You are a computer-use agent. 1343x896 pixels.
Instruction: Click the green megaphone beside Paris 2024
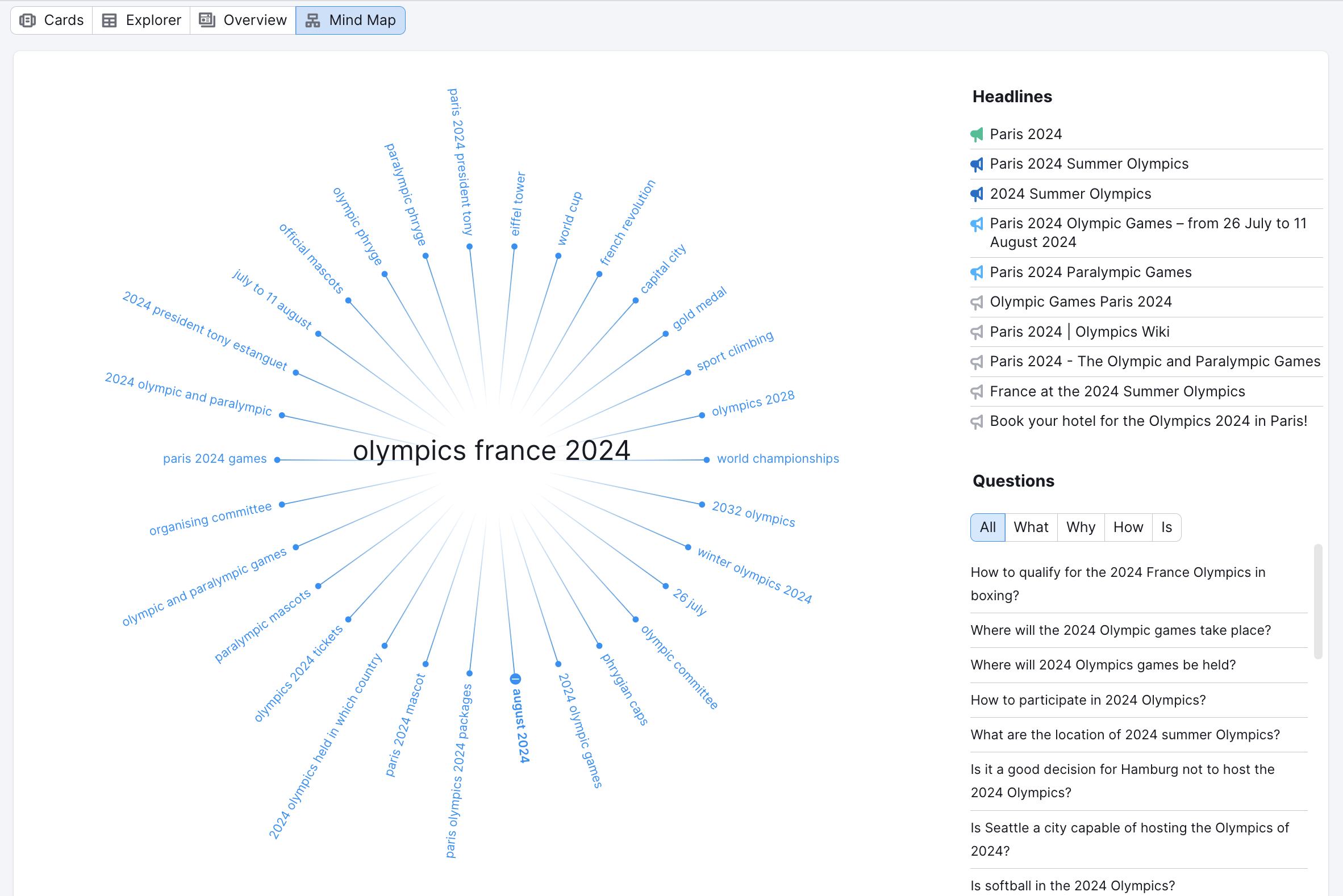(x=976, y=133)
